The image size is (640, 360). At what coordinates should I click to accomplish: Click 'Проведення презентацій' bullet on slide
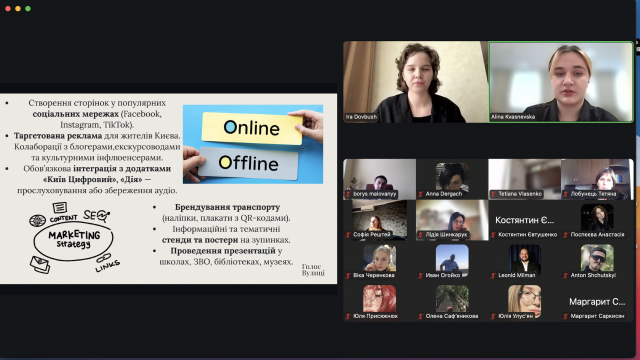[223, 251]
